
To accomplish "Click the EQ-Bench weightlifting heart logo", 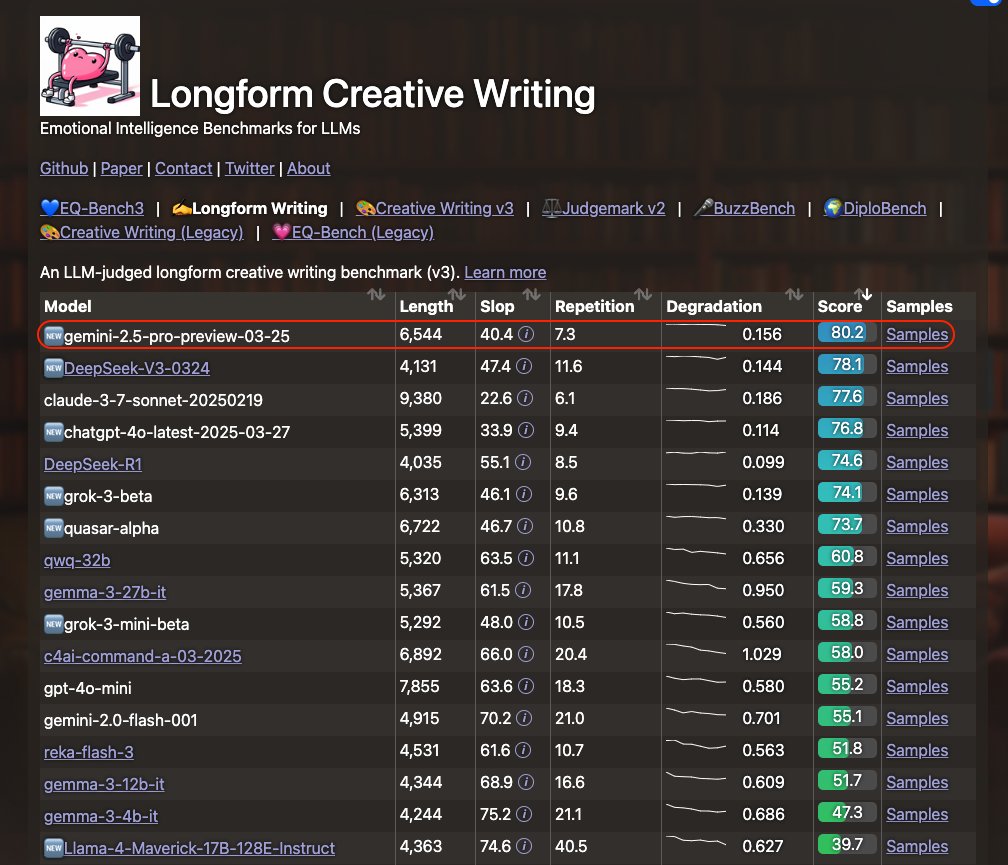I will [90, 66].
